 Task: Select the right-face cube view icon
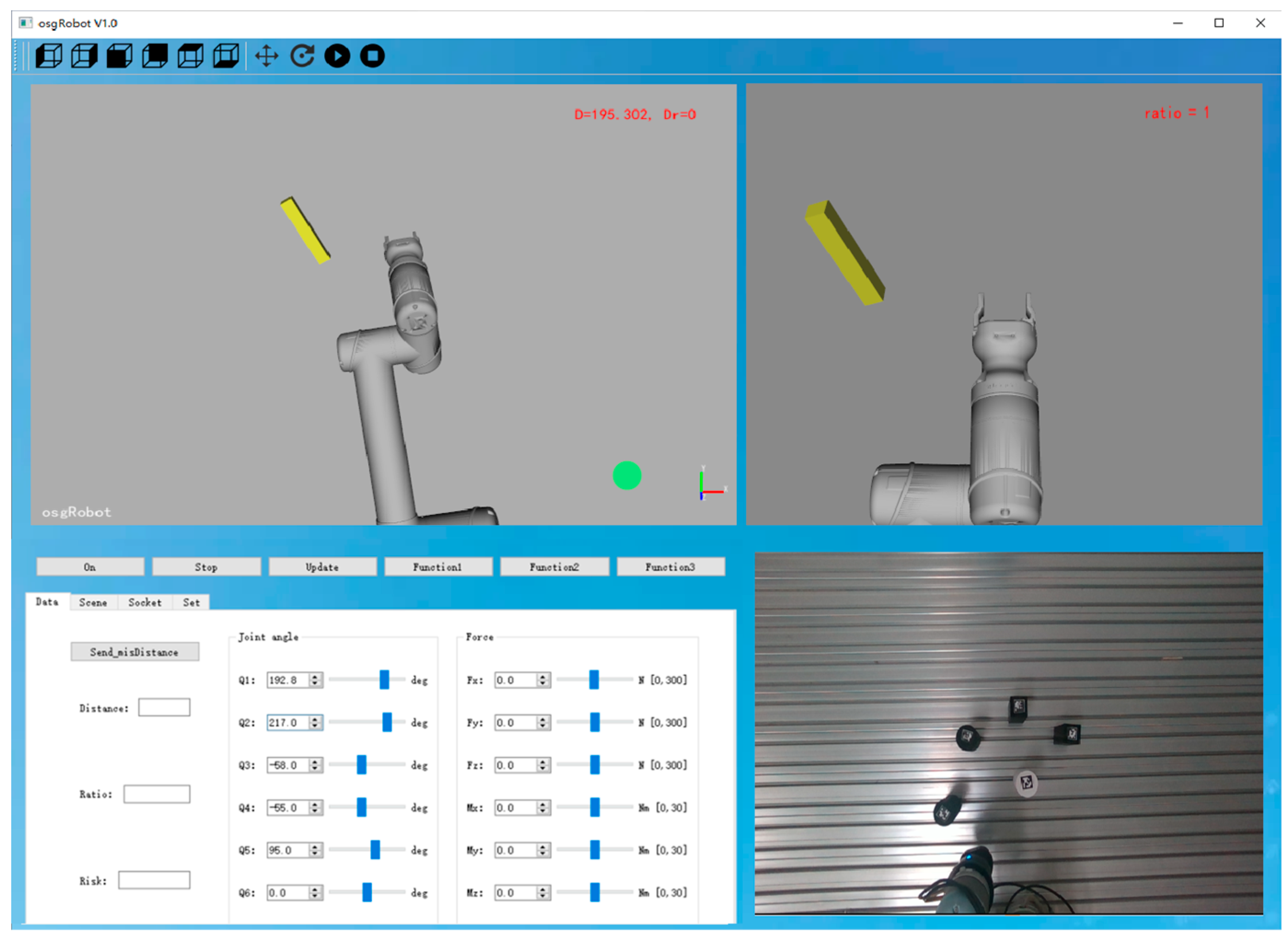point(84,56)
